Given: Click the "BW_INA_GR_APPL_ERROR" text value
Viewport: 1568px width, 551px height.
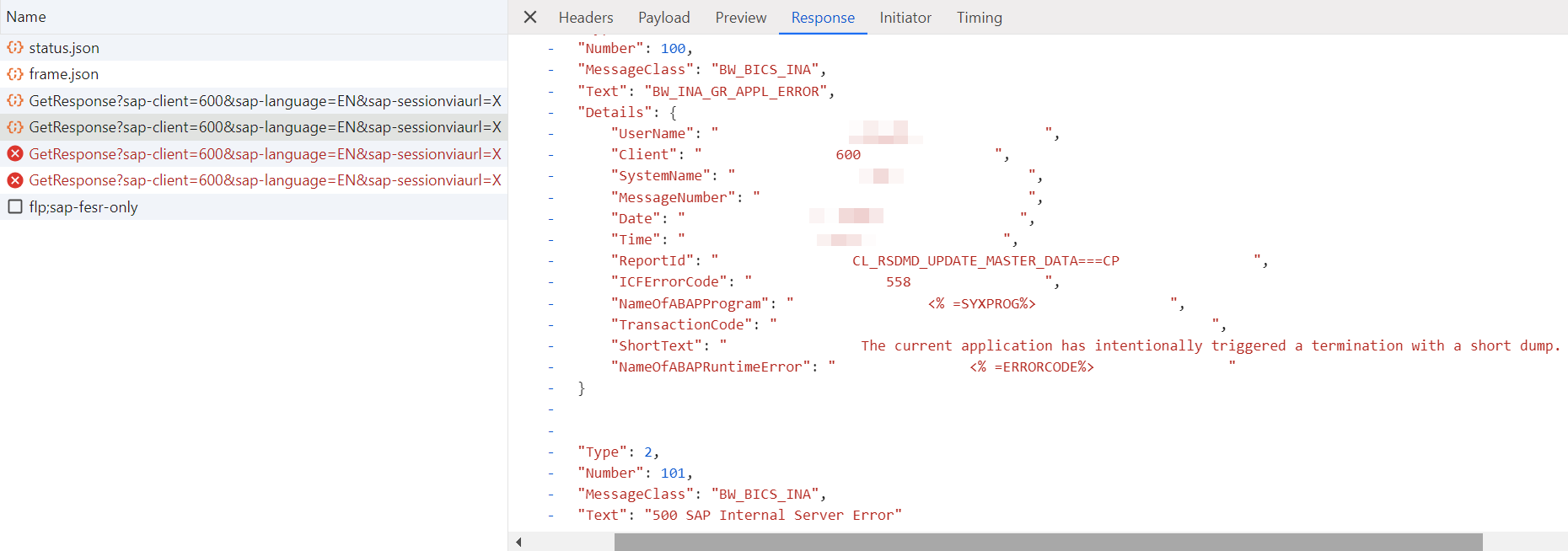Looking at the screenshot, I should point(736,91).
